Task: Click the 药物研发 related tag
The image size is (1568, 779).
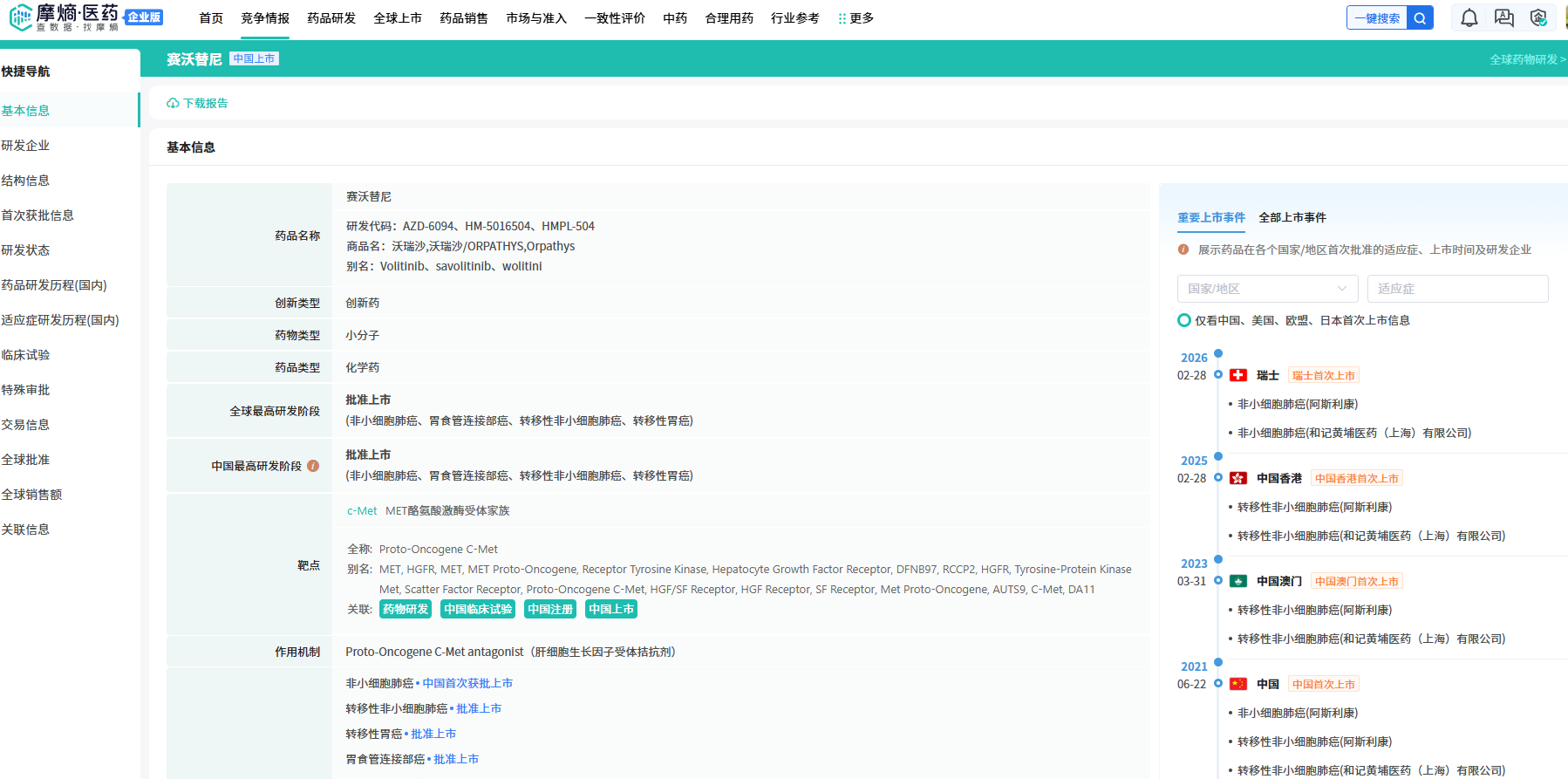Action: [406, 609]
